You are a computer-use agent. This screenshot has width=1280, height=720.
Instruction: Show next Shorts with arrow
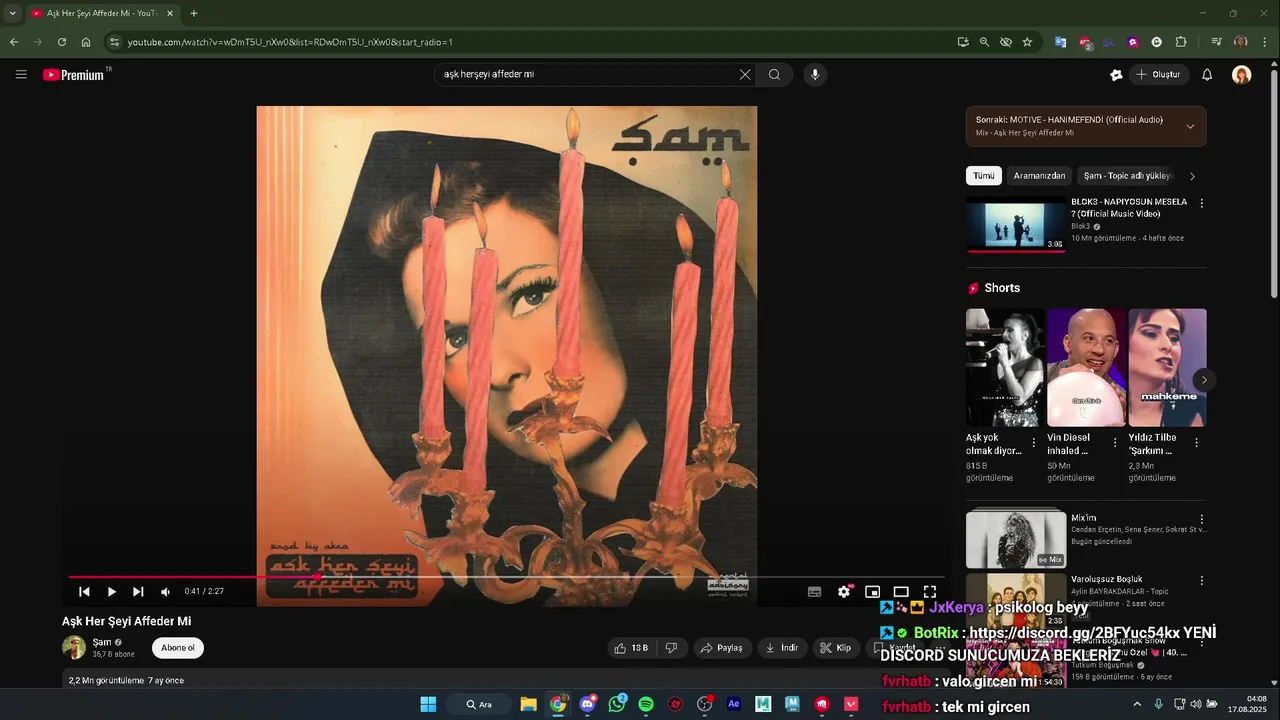click(x=1204, y=380)
